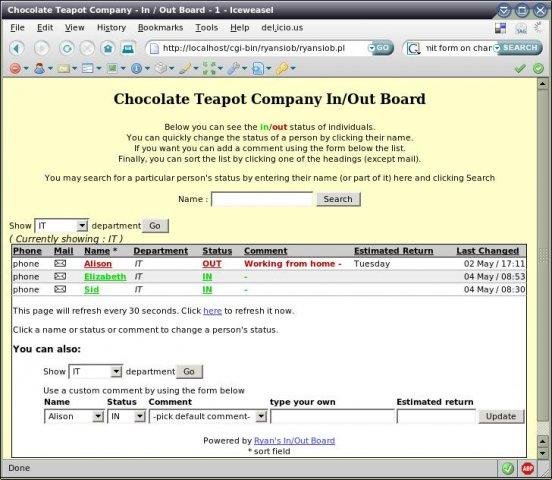
Task: Click the top Go department button
Action: [155, 226]
